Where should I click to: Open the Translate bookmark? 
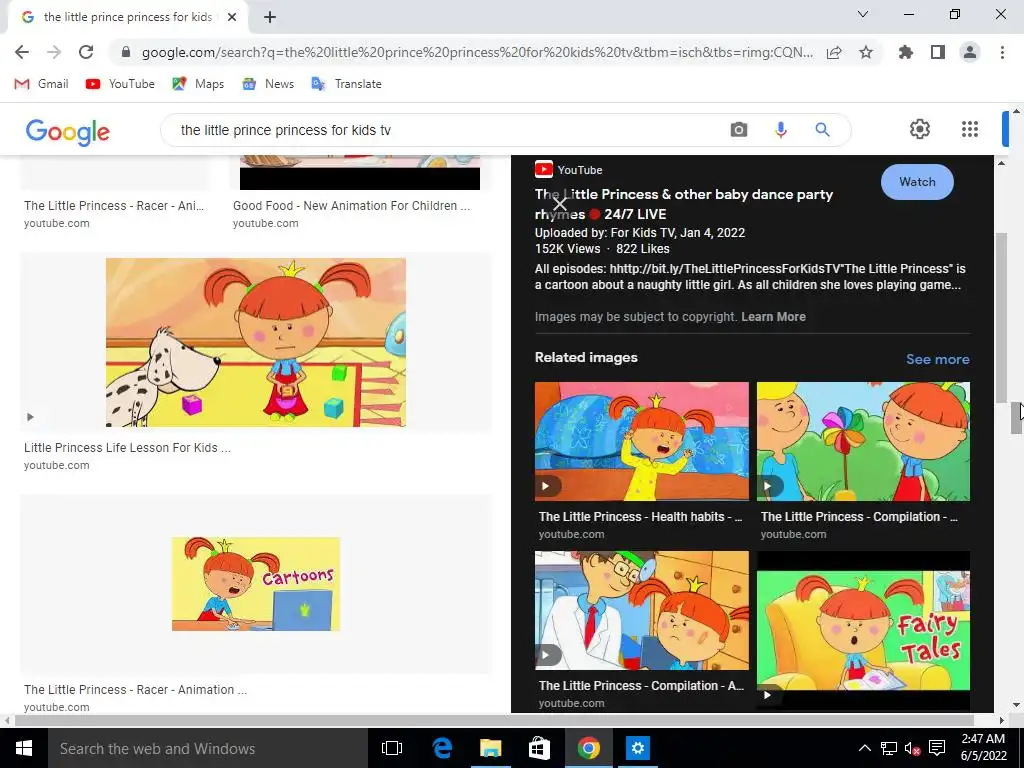347,84
